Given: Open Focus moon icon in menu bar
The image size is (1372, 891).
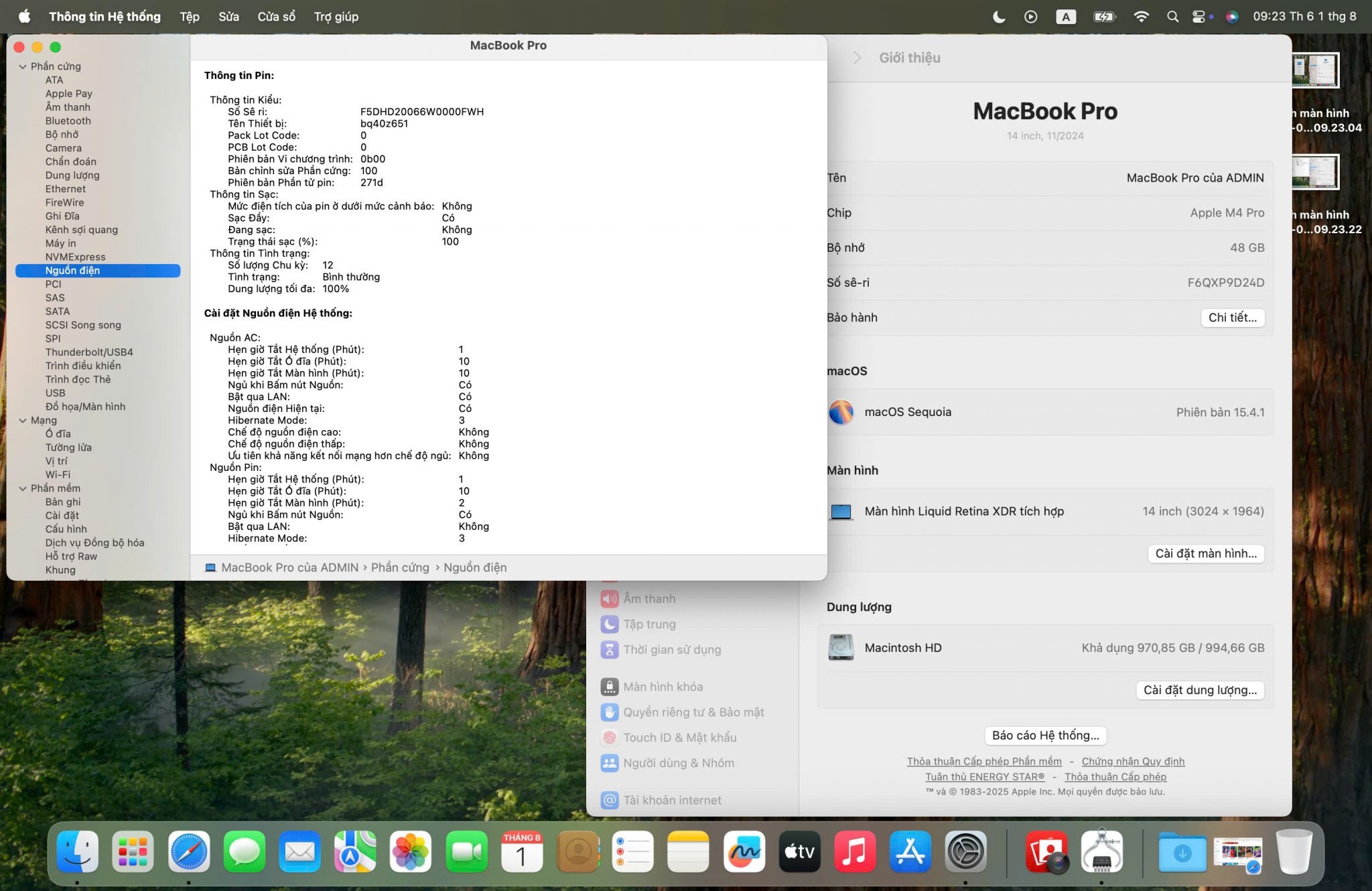Looking at the screenshot, I should tap(999, 17).
